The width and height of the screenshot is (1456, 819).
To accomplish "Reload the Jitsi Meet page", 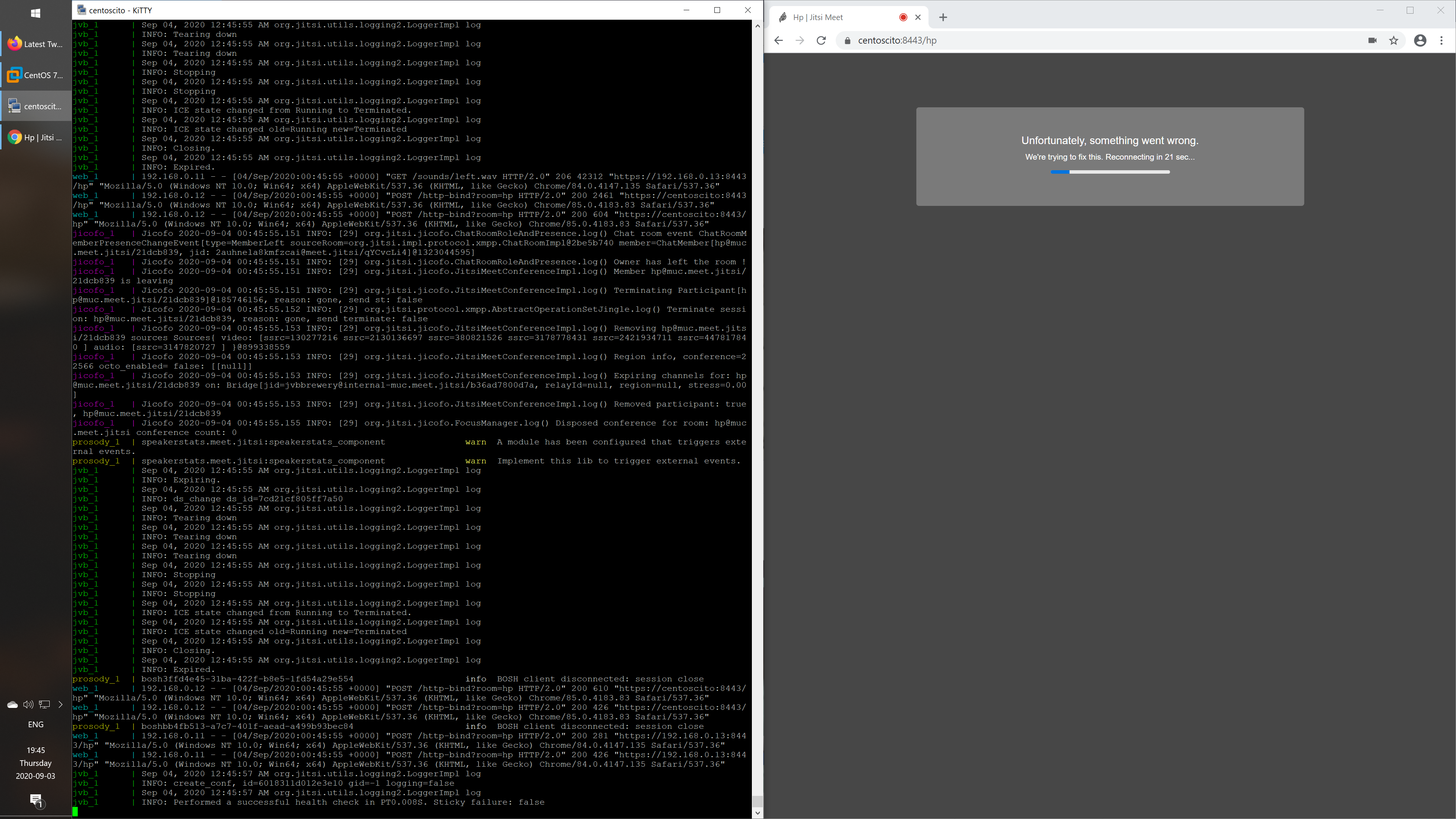I will pyautogui.click(x=821, y=40).
